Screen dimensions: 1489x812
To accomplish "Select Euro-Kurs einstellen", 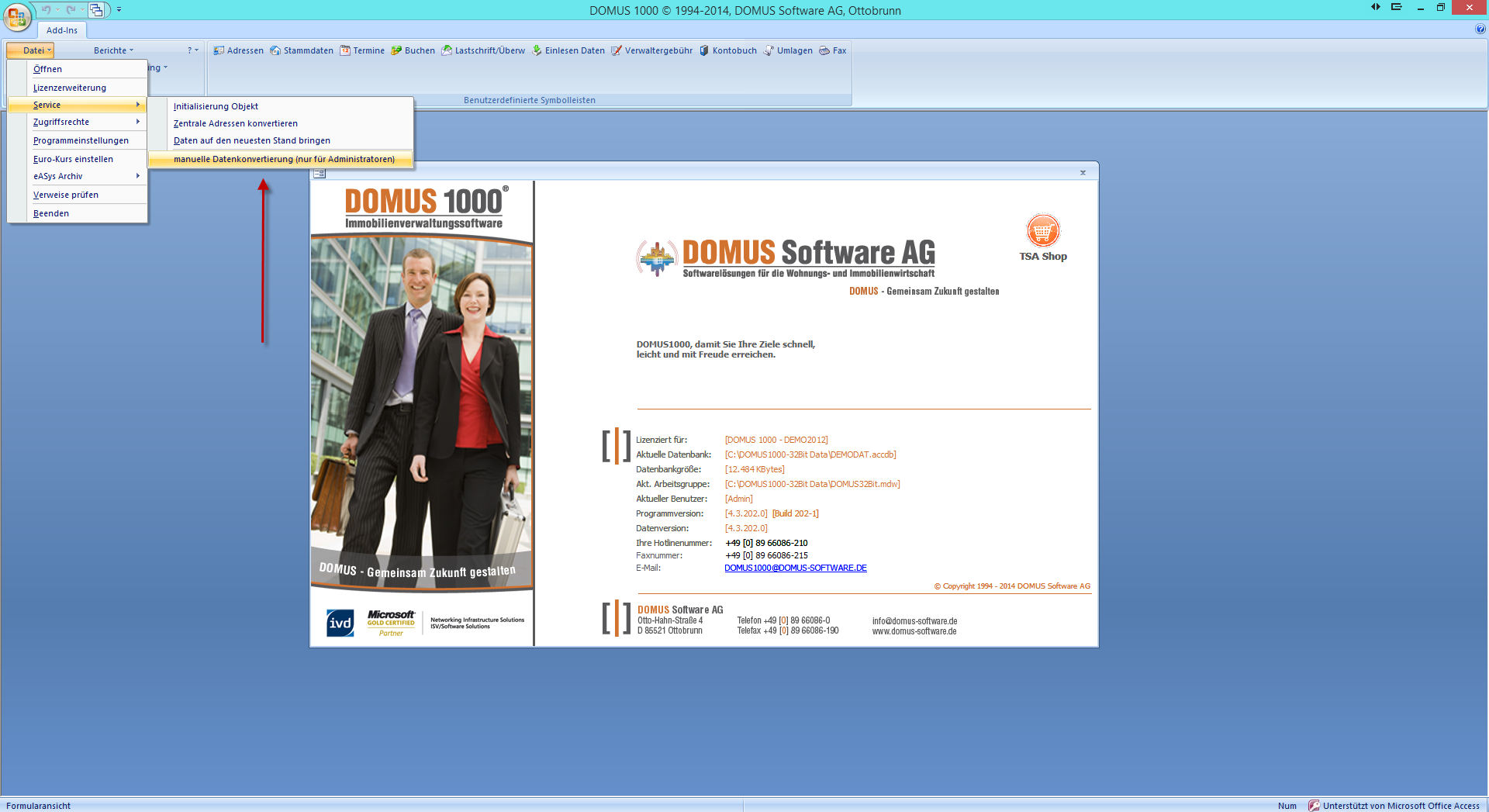I will pos(78,159).
